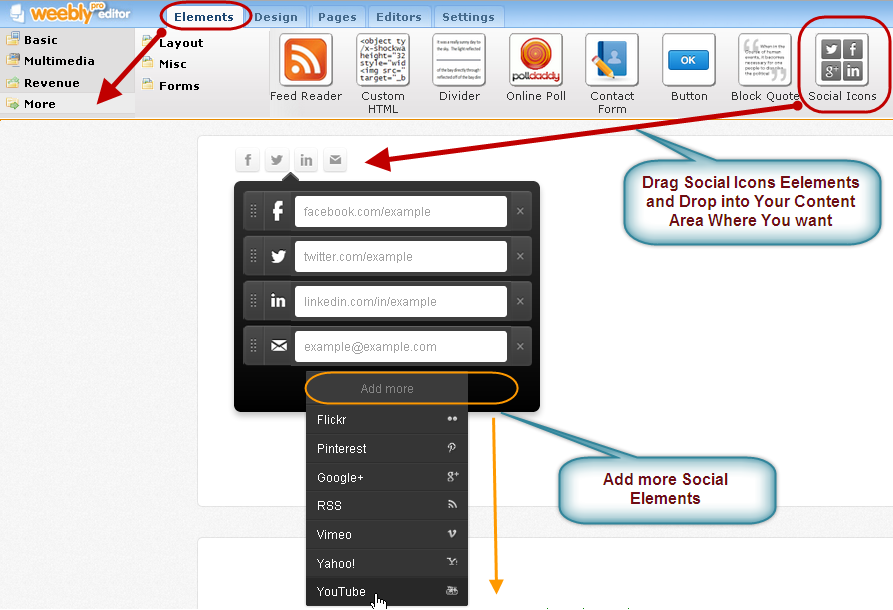This screenshot has width=893, height=610.
Task: Expand the Add more social dropdown
Action: click(387, 389)
